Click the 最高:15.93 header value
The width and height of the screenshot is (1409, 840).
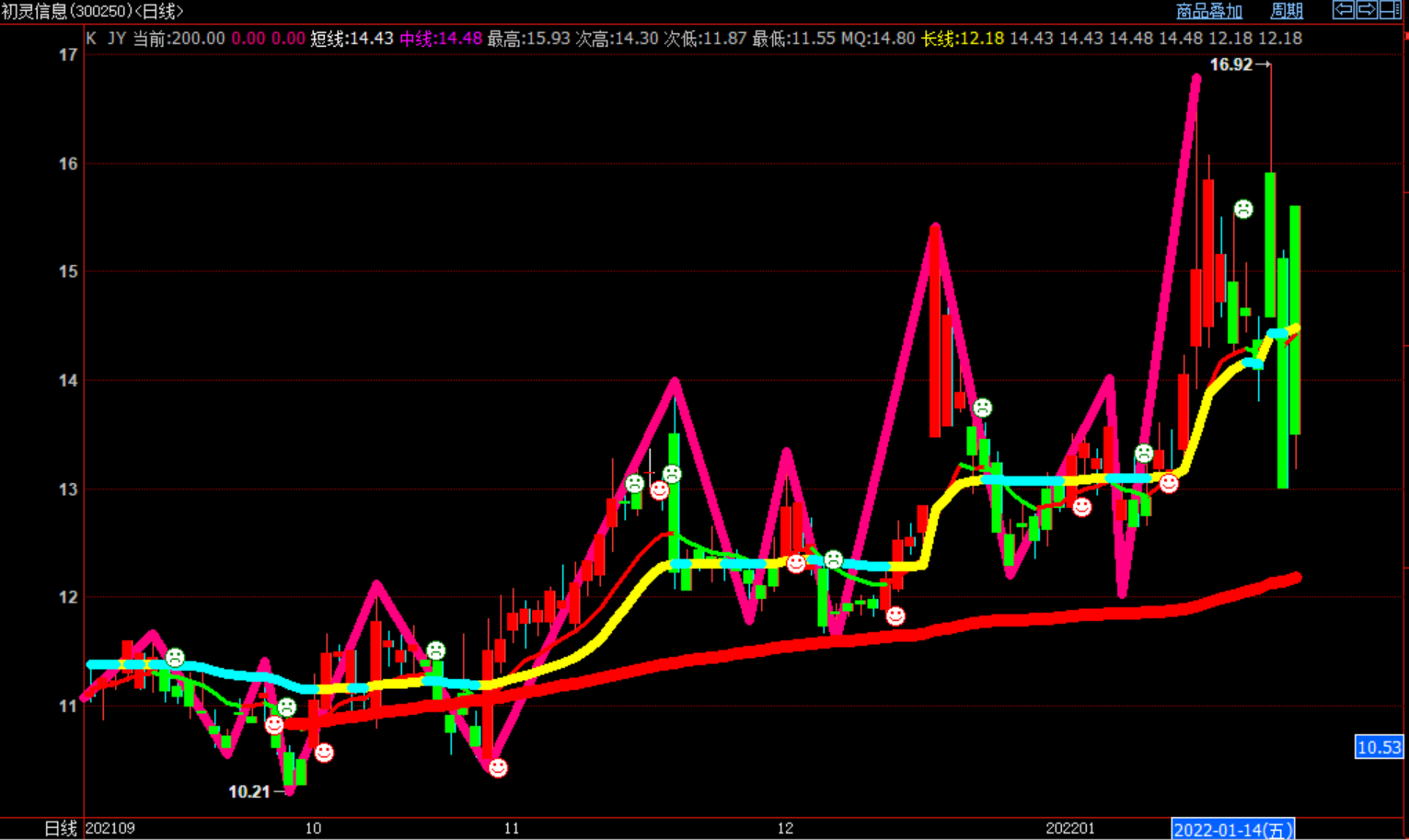[529, 39]
